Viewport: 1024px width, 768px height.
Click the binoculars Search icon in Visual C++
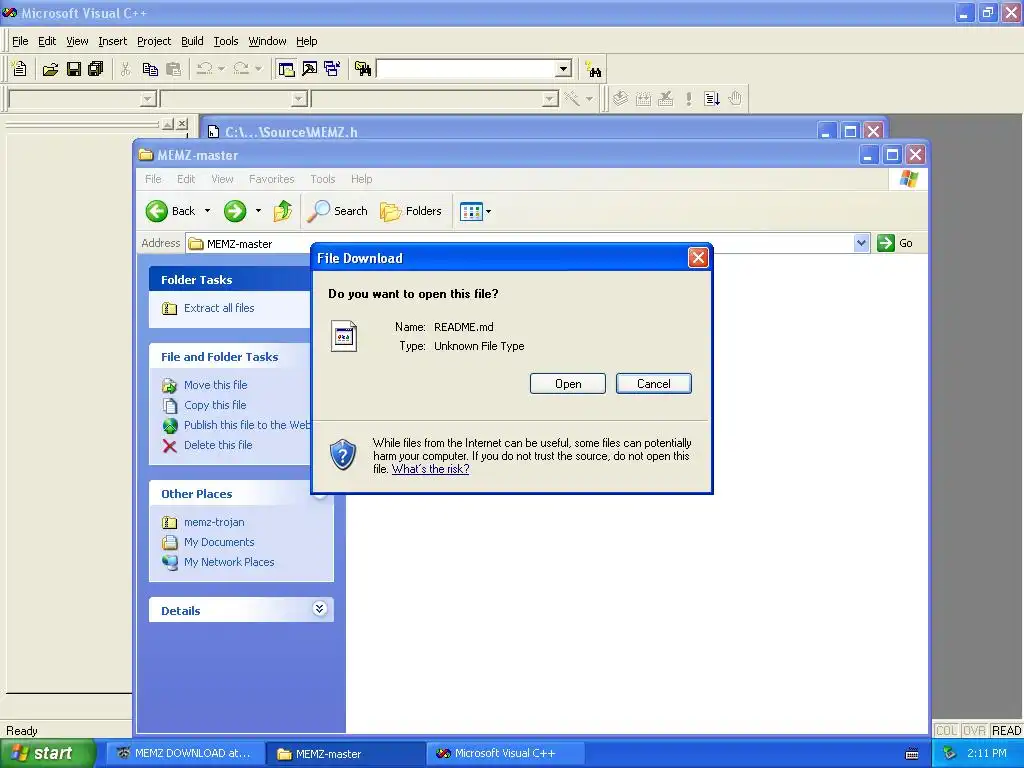pyautogui.click(x=593, y=69)
